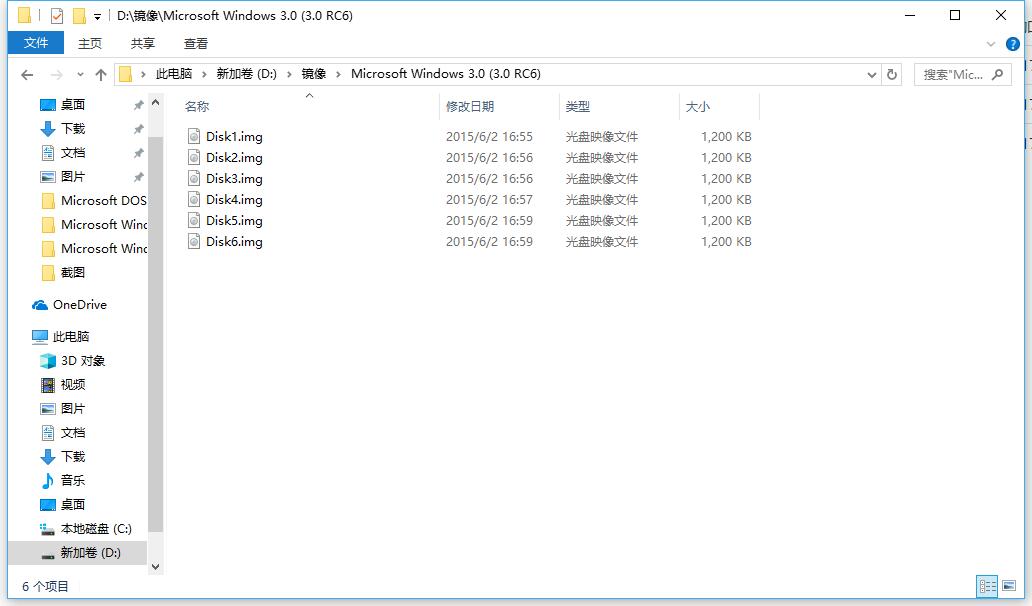Viewport: 1032px width, 606px height.
Task: Refresh the current folder
Action: click(892, 74)
